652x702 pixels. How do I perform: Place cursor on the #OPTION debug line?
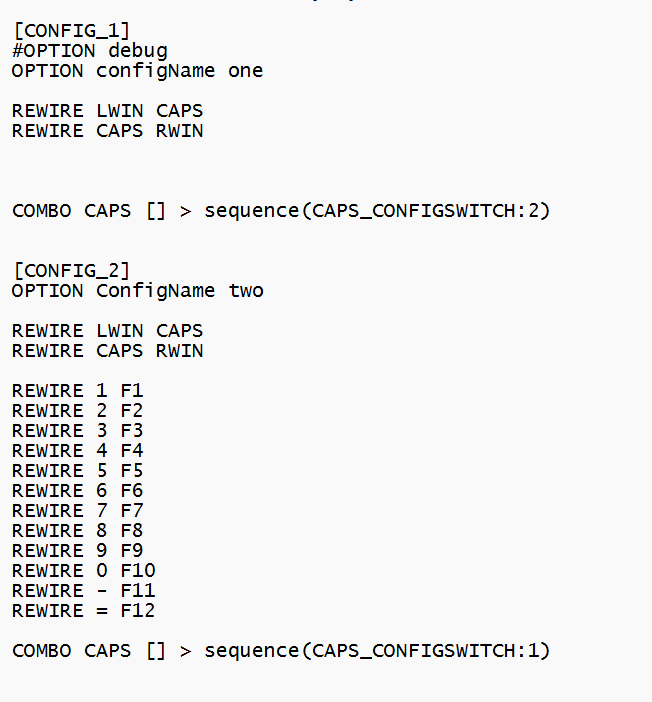click(89, 50)
